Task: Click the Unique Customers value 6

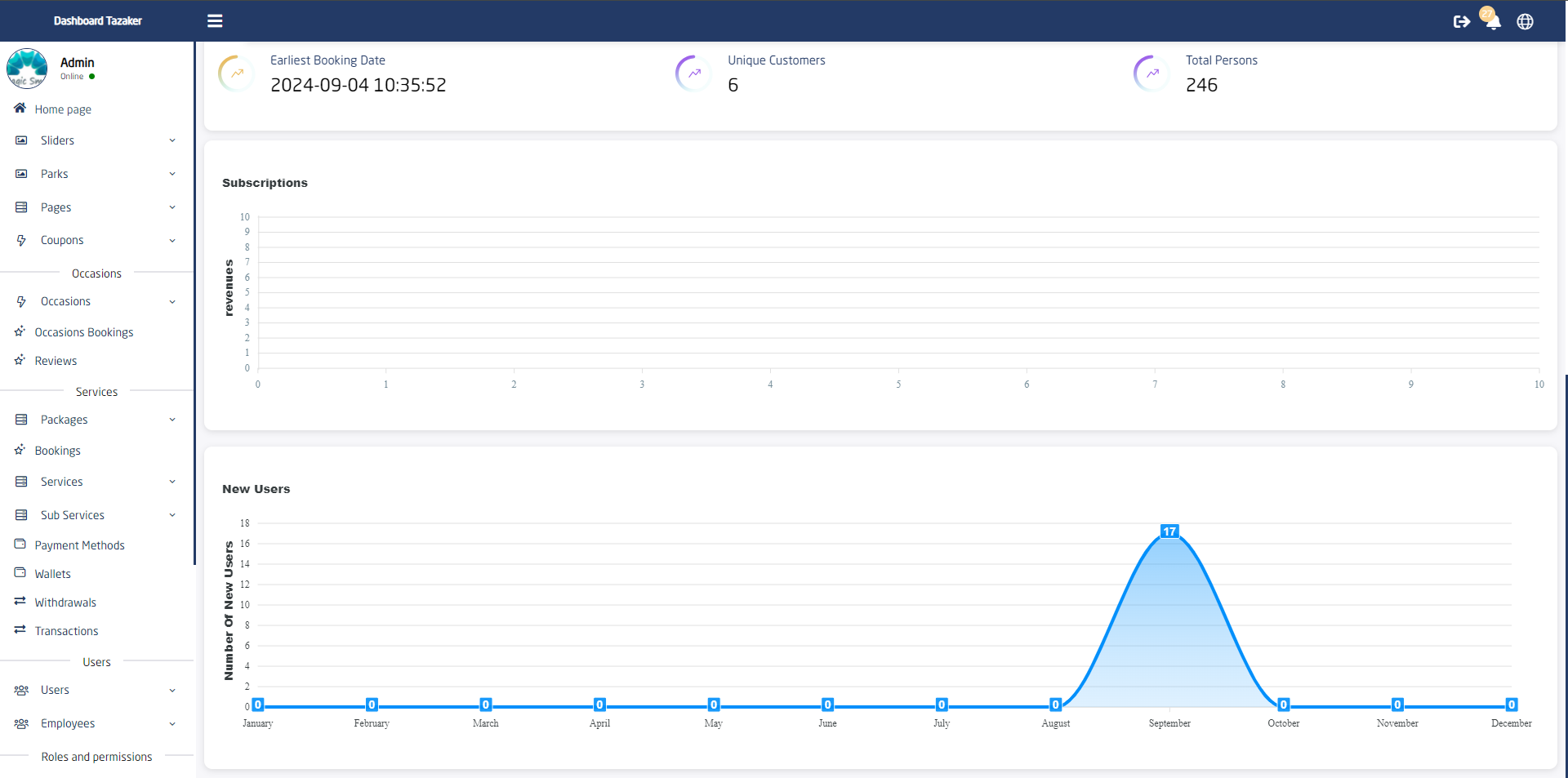Action: pos(733,85)
